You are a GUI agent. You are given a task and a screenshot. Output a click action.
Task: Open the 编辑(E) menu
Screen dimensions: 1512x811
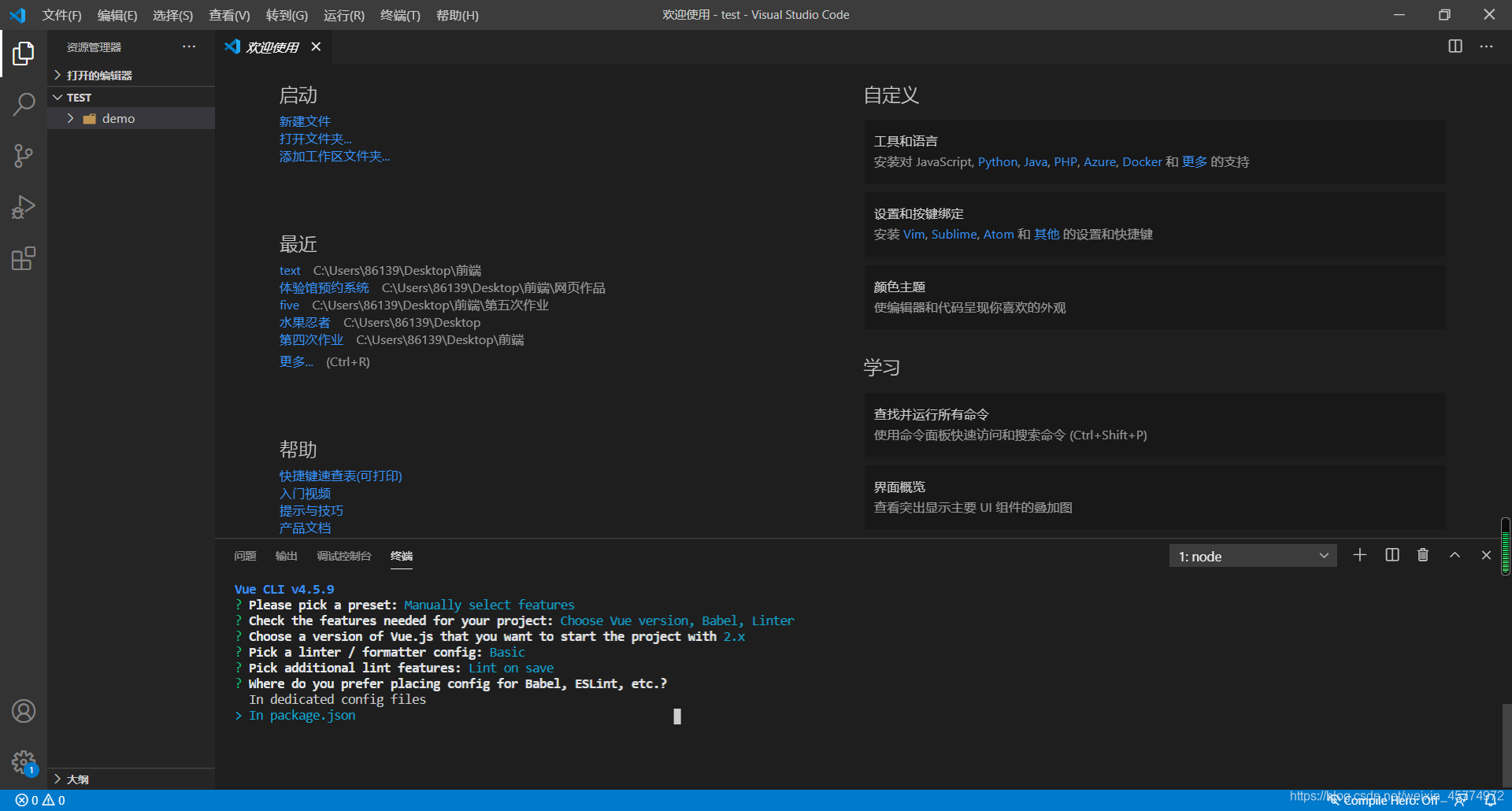(x=117, y=15)
